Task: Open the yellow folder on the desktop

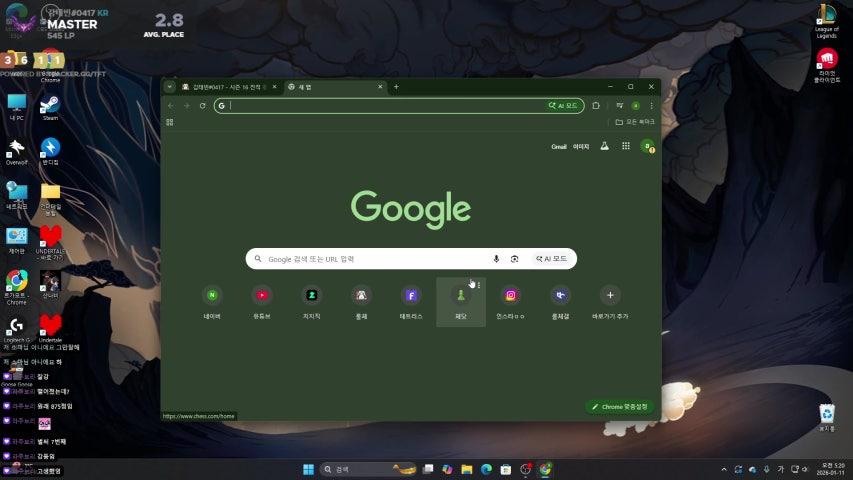Action: [50, 199]
